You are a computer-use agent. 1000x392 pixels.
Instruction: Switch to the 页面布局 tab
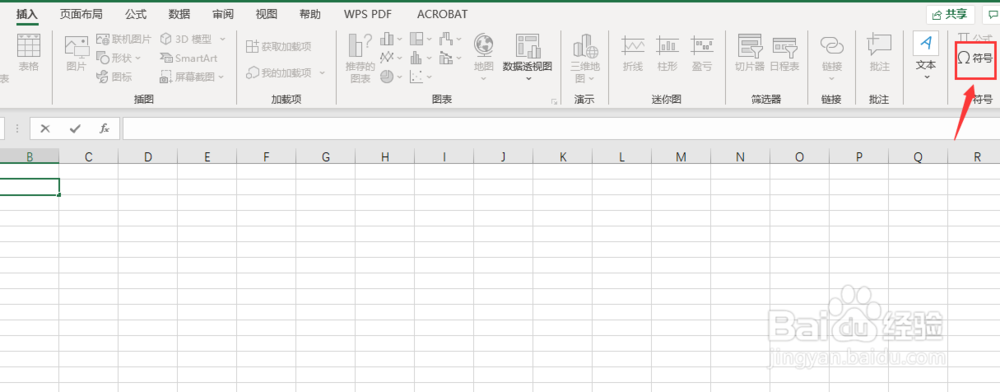(81, 14)
